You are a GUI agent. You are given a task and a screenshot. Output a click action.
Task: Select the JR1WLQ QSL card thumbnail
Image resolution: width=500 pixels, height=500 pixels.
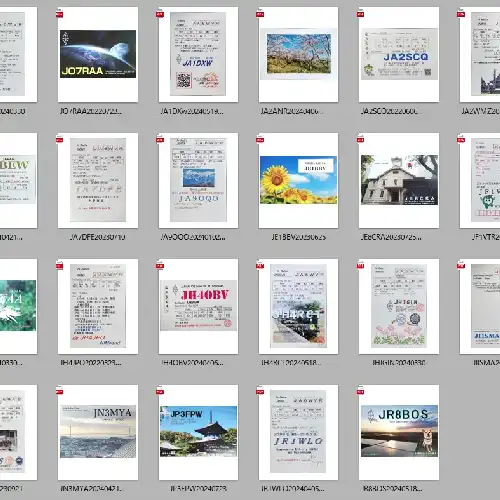(x=298, y=432)
